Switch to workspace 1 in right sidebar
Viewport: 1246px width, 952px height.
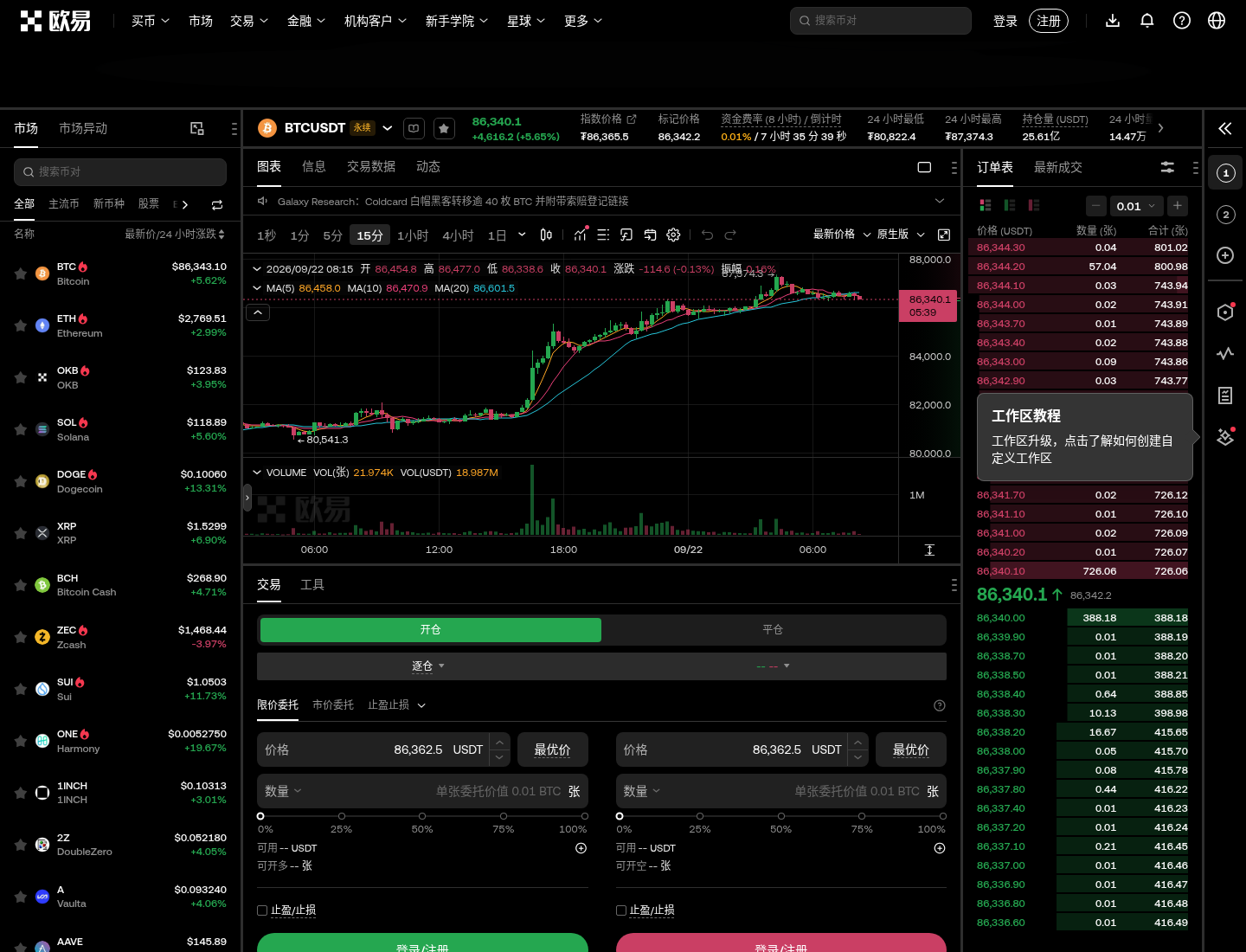coord(1225,173)
